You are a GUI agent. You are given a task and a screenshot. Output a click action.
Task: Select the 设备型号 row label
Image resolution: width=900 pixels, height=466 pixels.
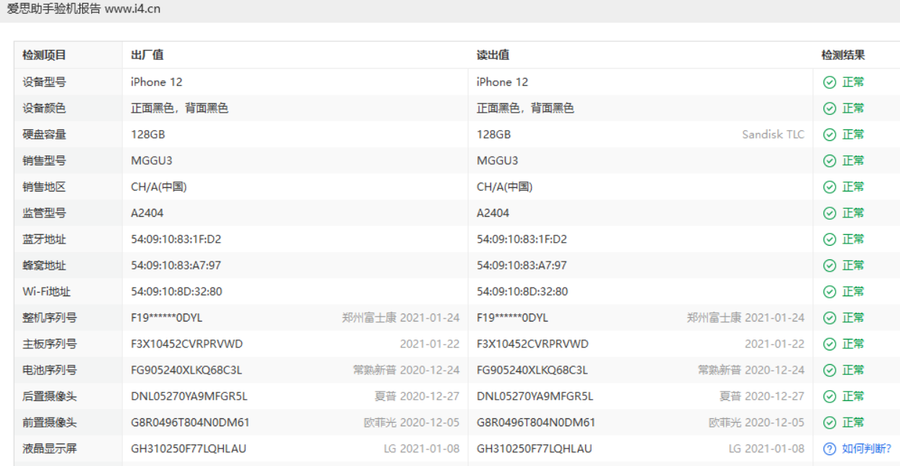[44, 82]
